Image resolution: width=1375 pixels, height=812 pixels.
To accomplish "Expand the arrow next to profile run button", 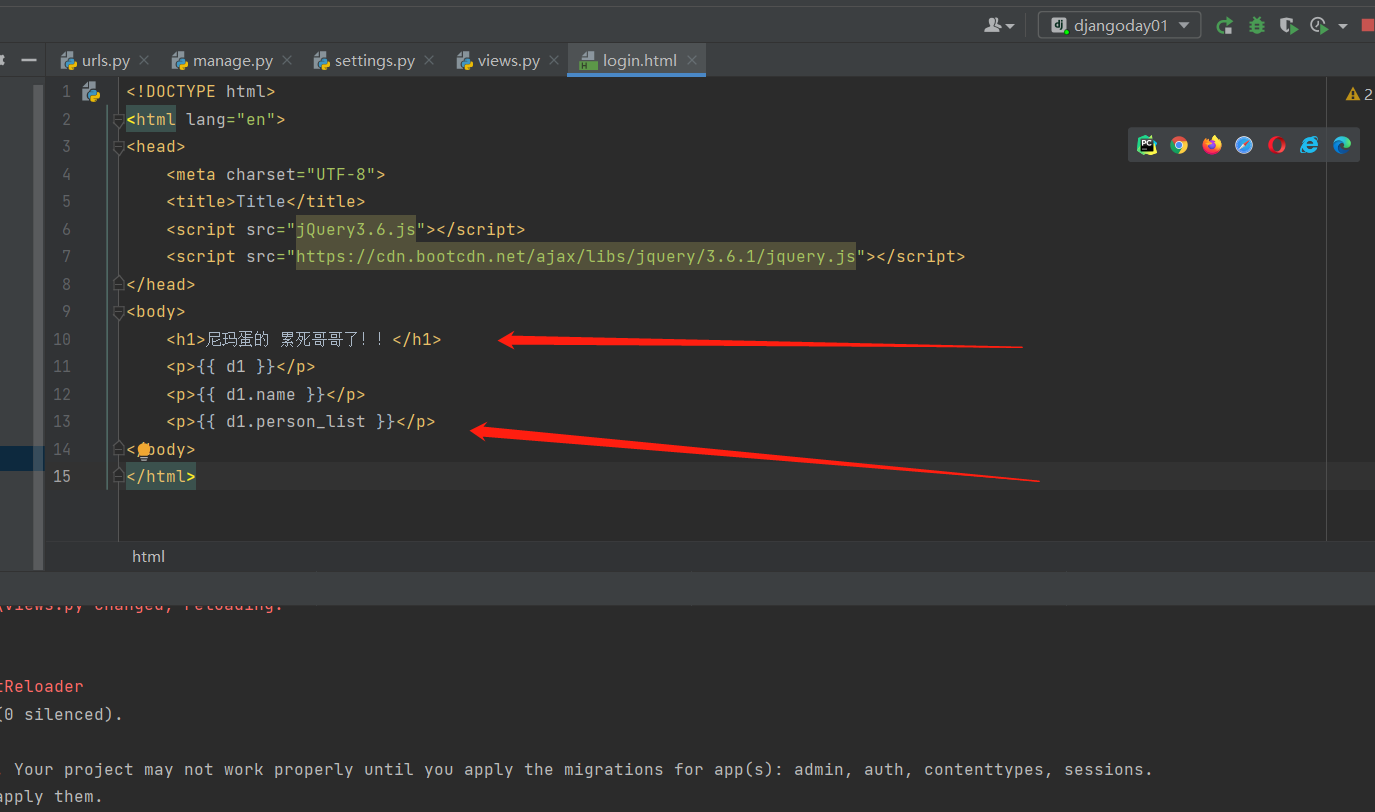I will [1342, 26].
